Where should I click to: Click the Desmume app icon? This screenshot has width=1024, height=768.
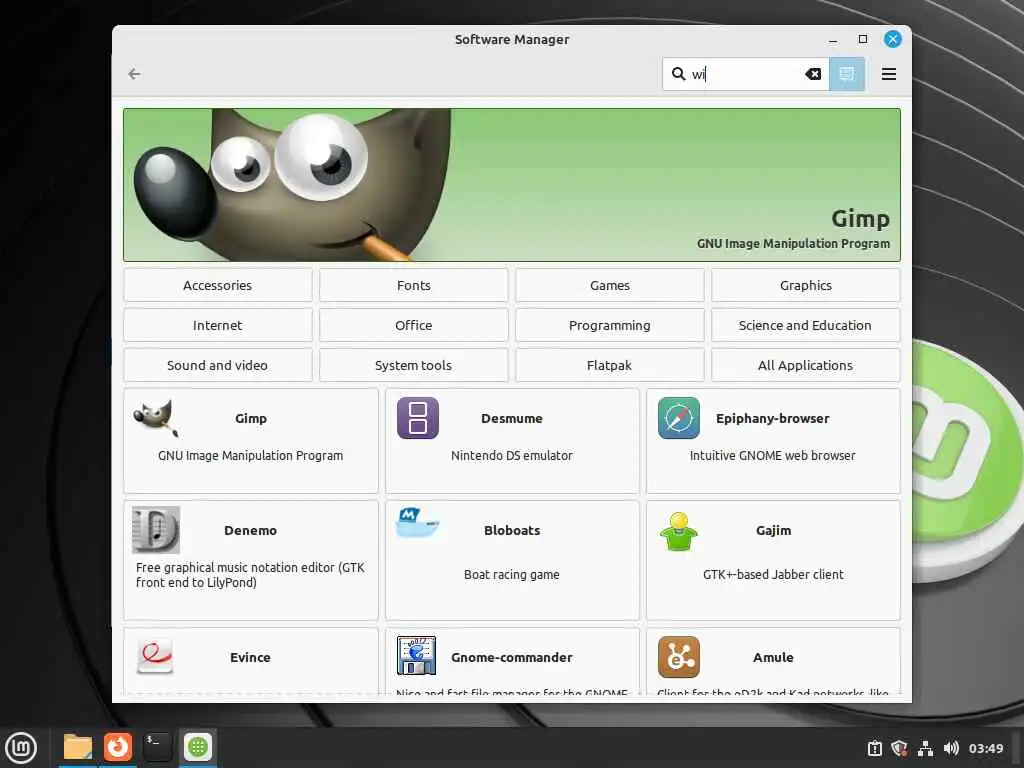click(417, 418)
